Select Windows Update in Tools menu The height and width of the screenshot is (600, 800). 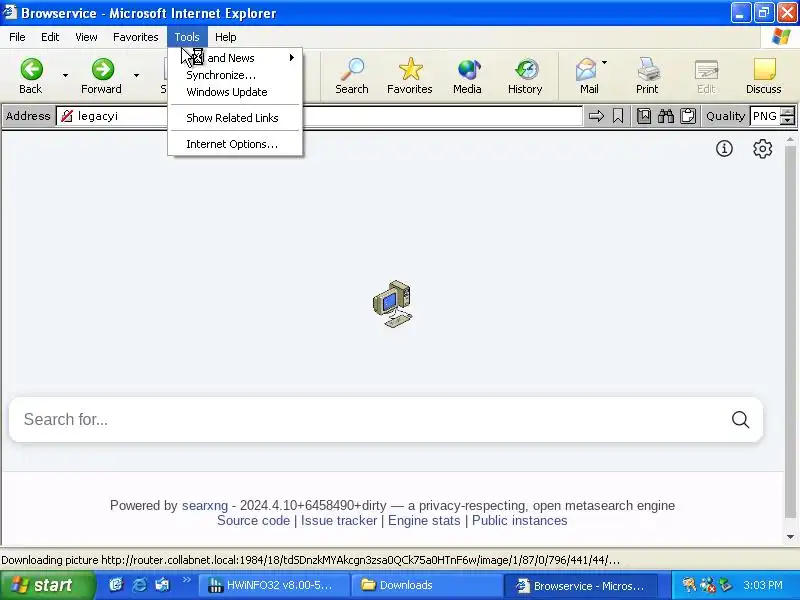235,92
